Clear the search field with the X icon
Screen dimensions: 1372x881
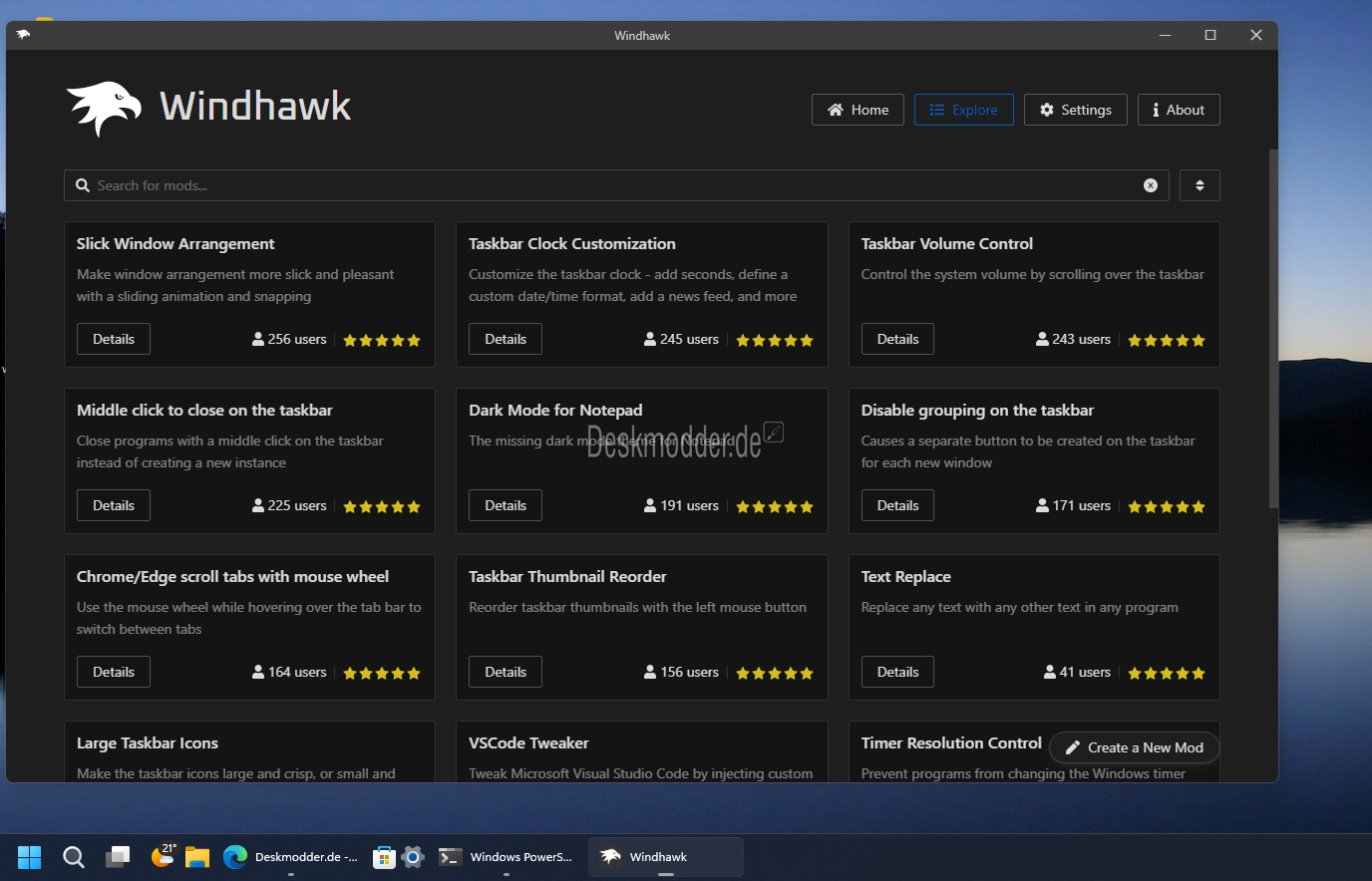tap(1151, 185)
